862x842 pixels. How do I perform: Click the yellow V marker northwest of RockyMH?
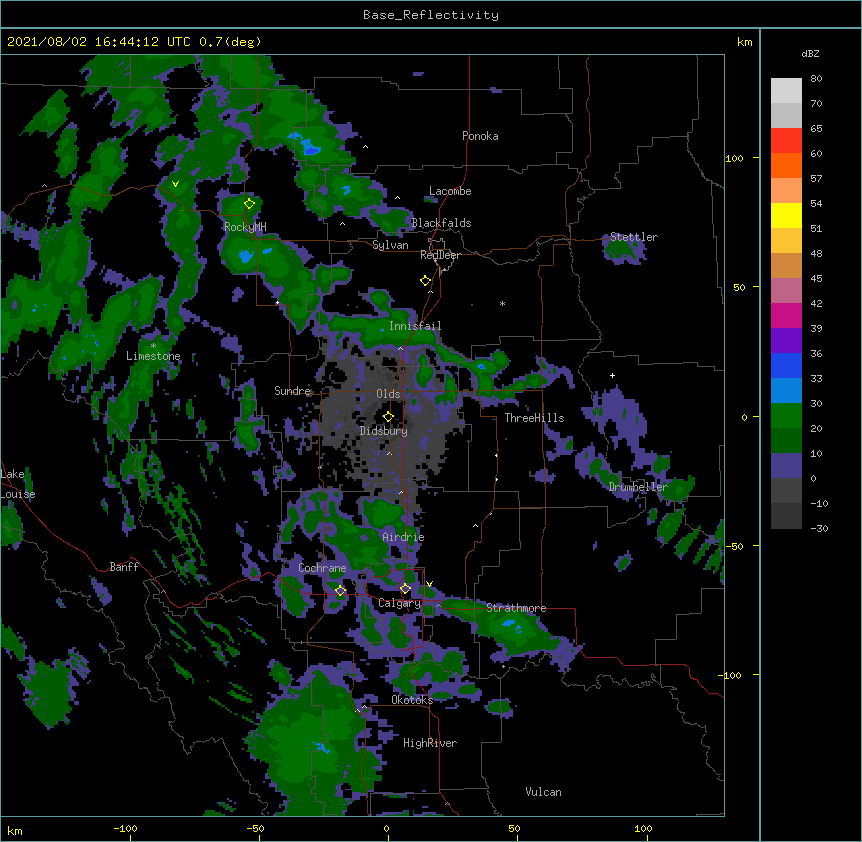[x=175, y=184]
